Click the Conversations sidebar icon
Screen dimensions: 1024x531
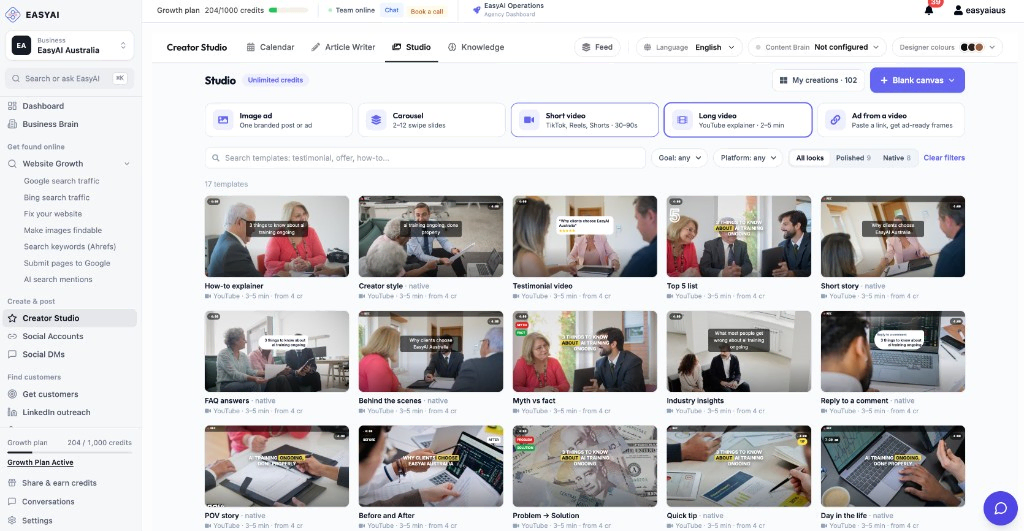pos(12,502)
